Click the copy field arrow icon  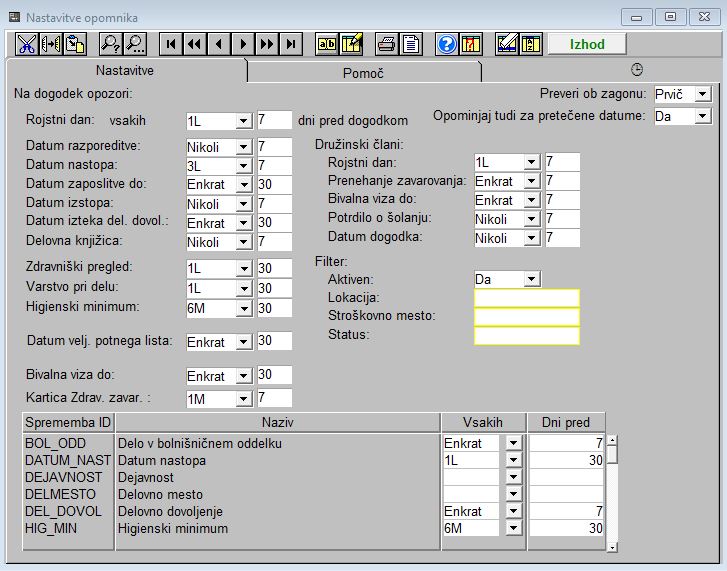51,44
